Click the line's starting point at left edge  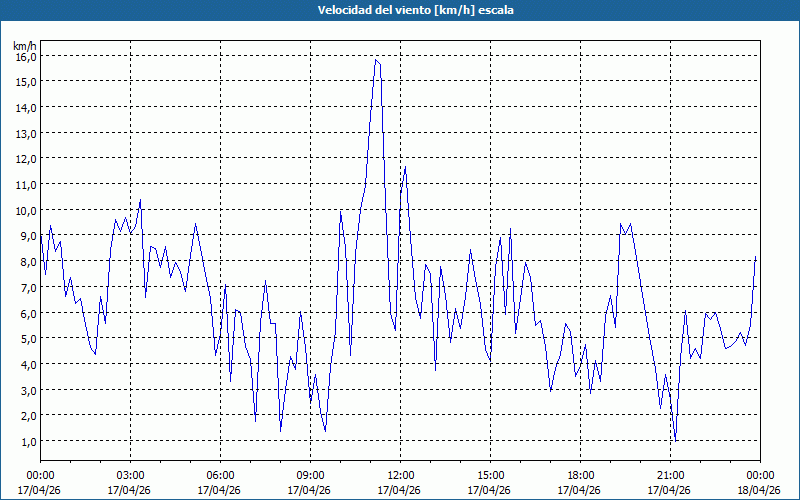tap(41, 238)
